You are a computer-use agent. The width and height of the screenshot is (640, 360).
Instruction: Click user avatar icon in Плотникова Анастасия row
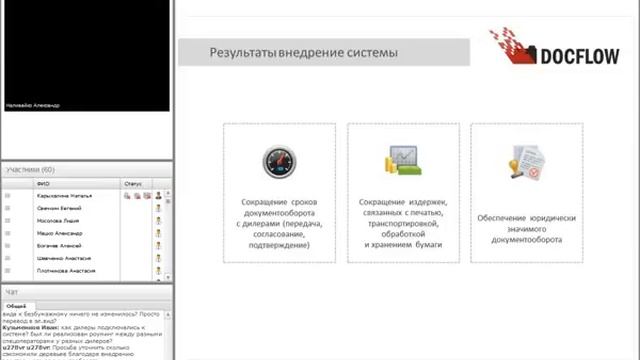pos(158,271)
